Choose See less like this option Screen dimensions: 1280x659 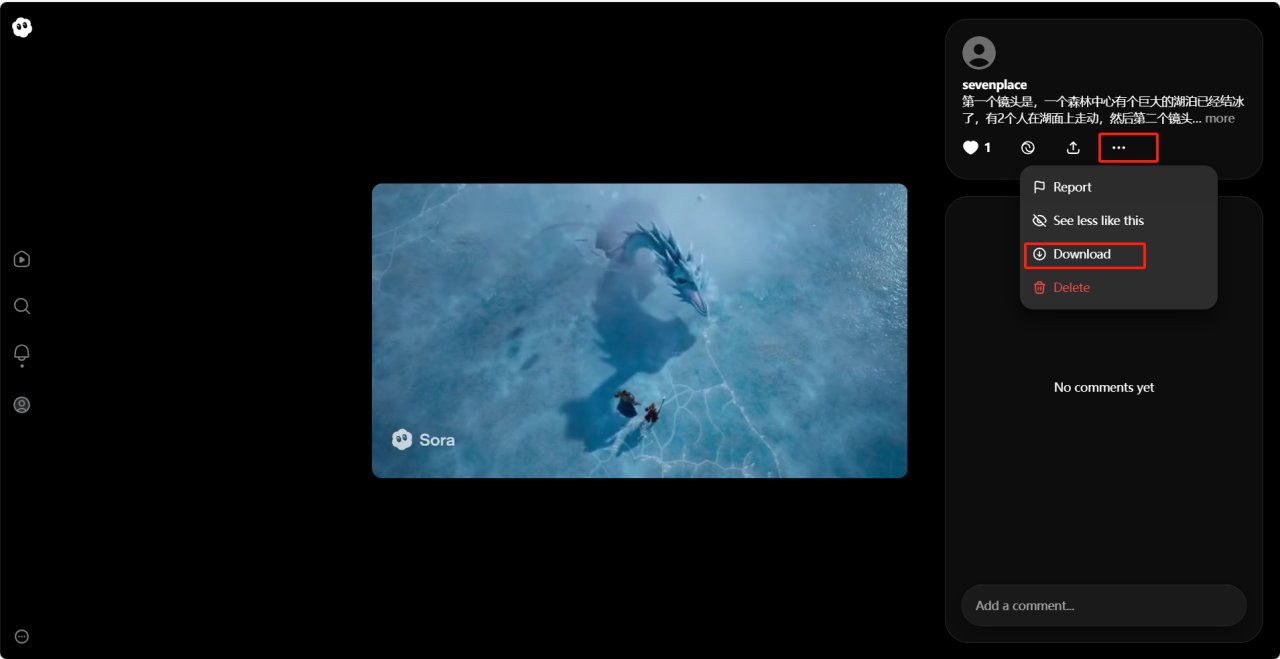(1119, 220)
